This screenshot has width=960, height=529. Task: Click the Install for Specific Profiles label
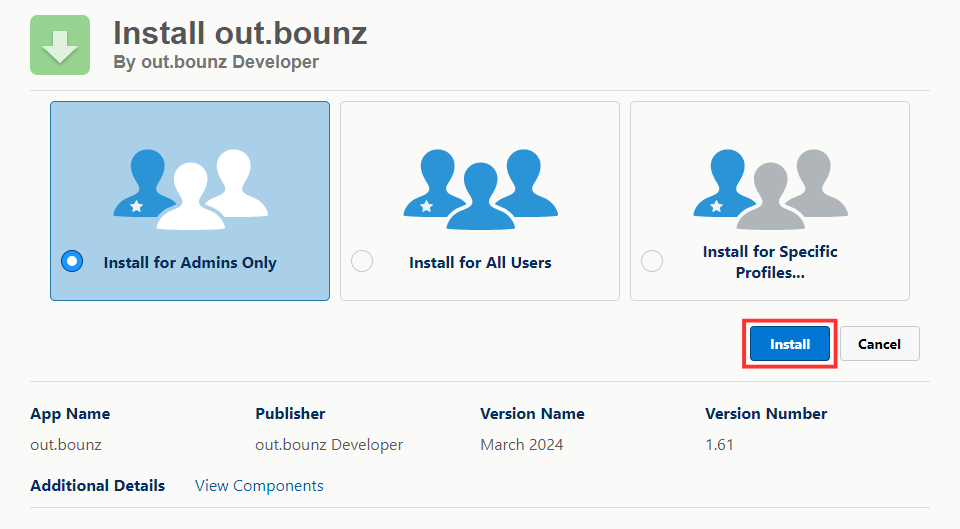point(770,262)
